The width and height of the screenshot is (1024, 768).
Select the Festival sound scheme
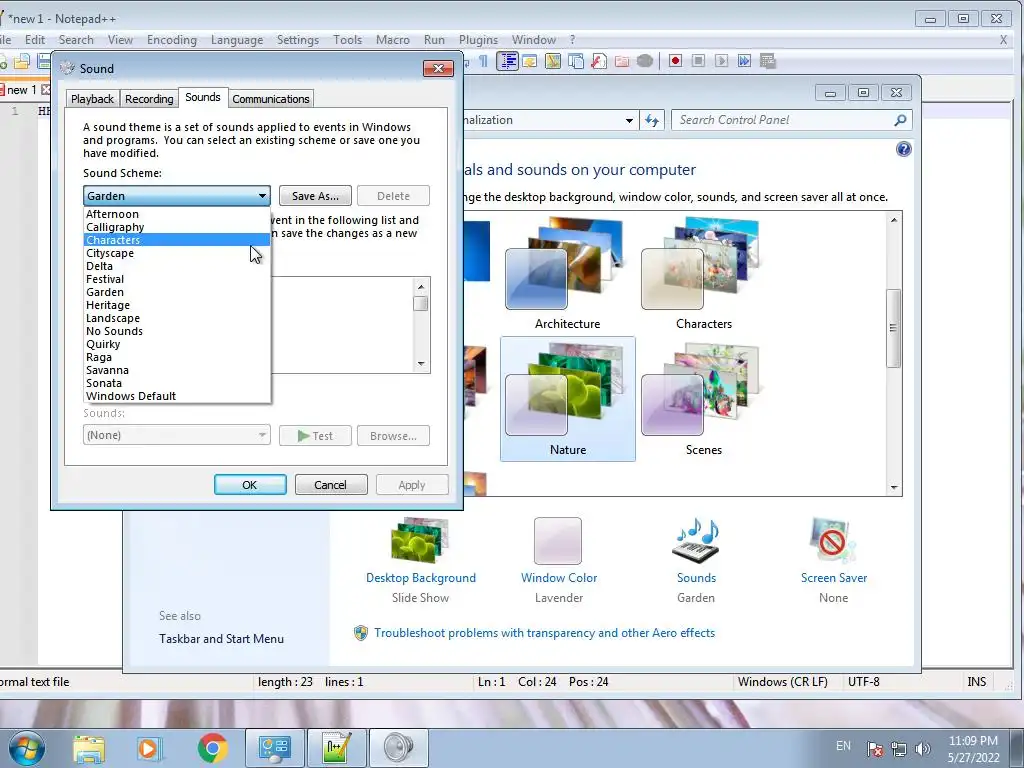177,280
